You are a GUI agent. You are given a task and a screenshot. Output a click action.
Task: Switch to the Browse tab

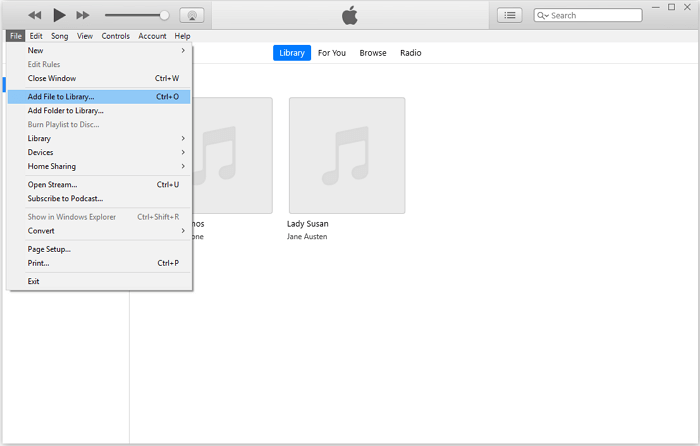tap(373, 53)
